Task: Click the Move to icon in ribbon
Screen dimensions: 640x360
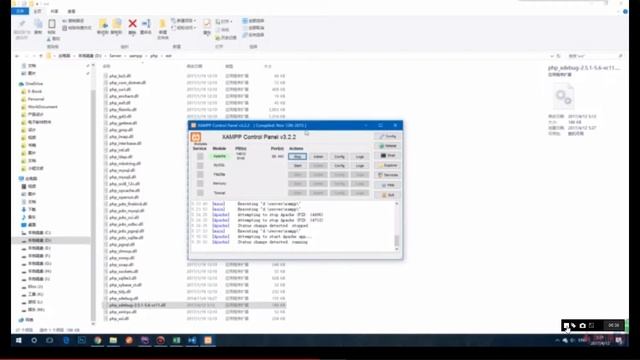Action: coord(102,27)
